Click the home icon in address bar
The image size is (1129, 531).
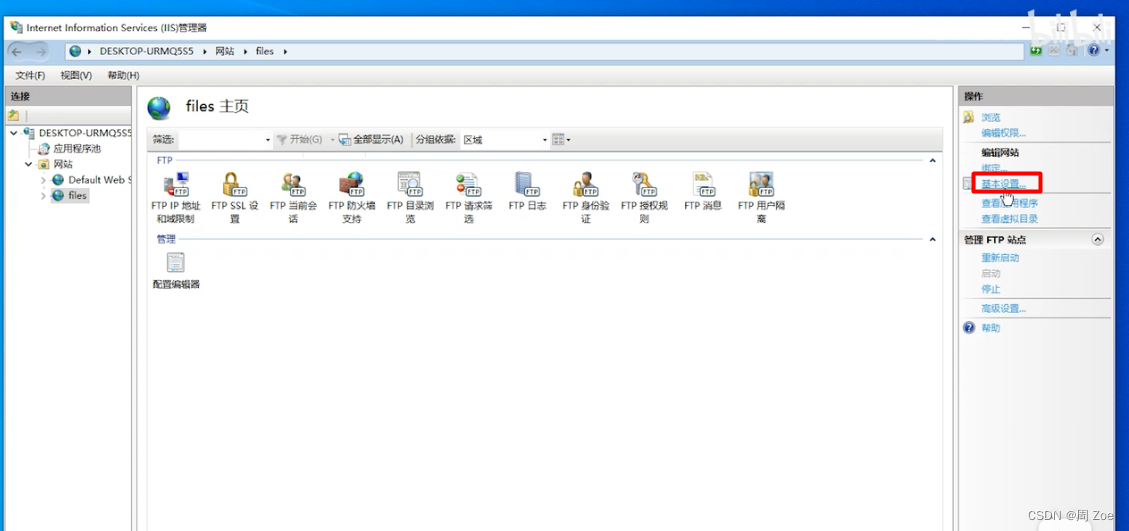pos(1071,51)
